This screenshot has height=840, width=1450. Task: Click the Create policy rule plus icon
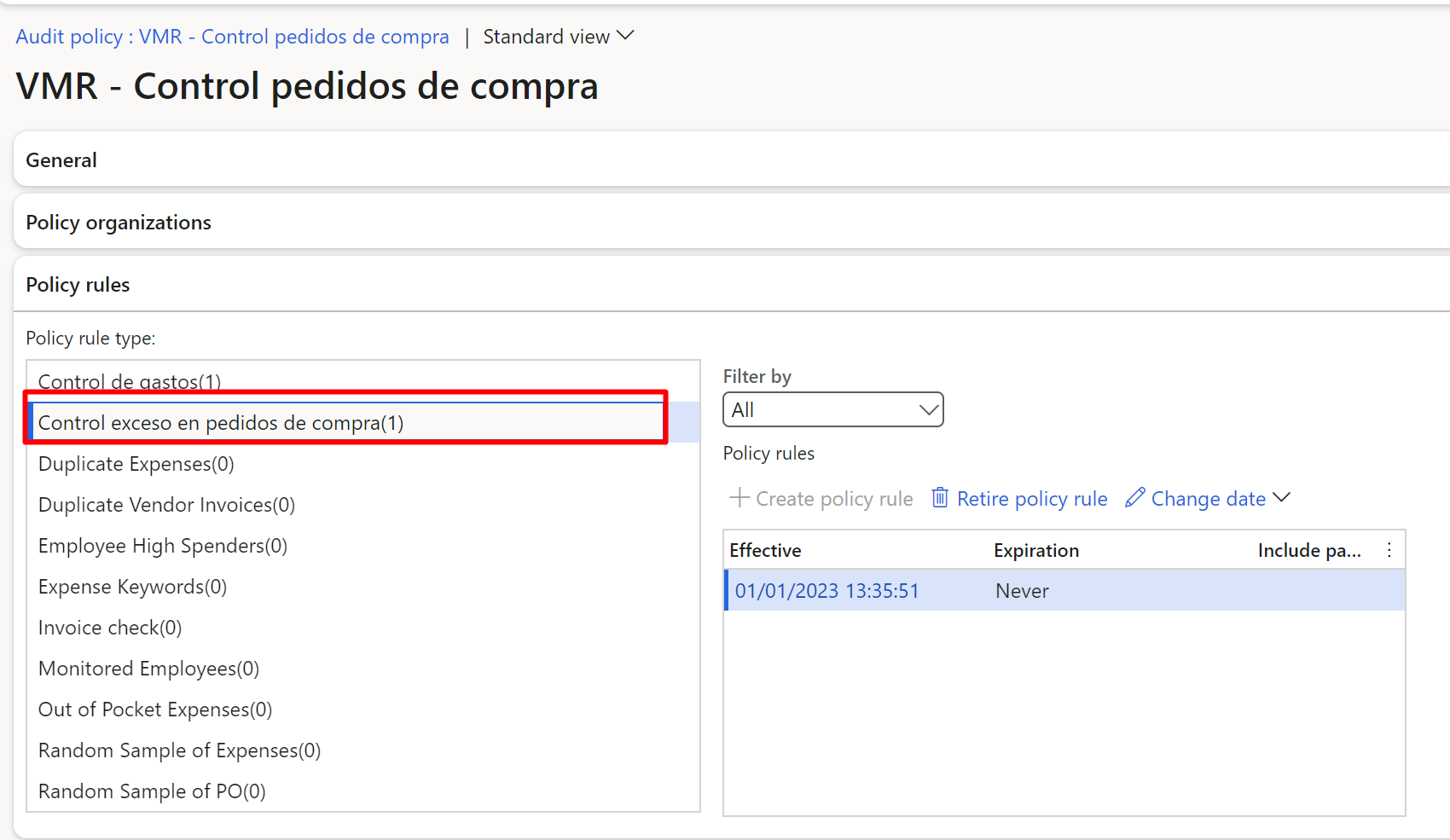(739, 498)
